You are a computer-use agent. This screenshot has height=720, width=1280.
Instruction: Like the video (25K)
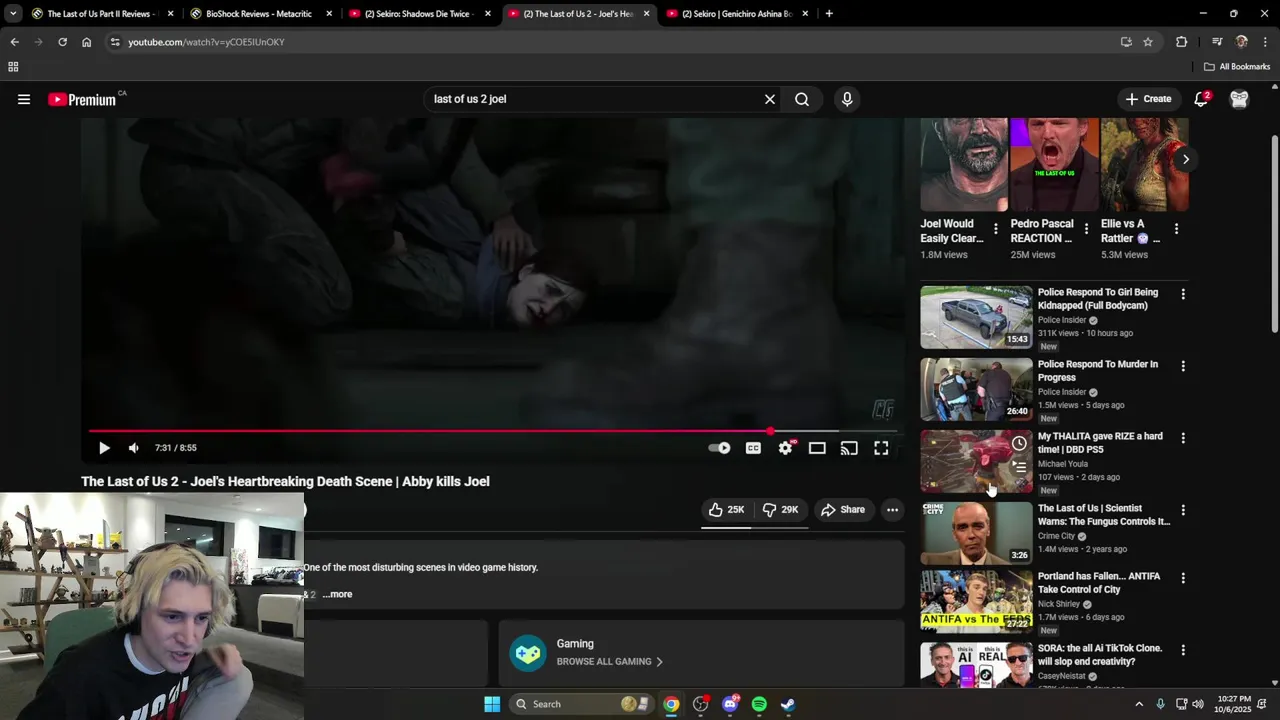[727, 510]
